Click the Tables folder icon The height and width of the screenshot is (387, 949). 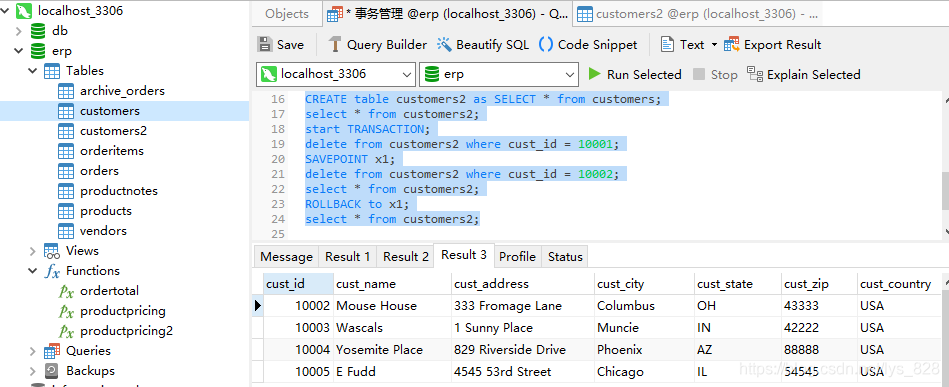tap(52, 71)
